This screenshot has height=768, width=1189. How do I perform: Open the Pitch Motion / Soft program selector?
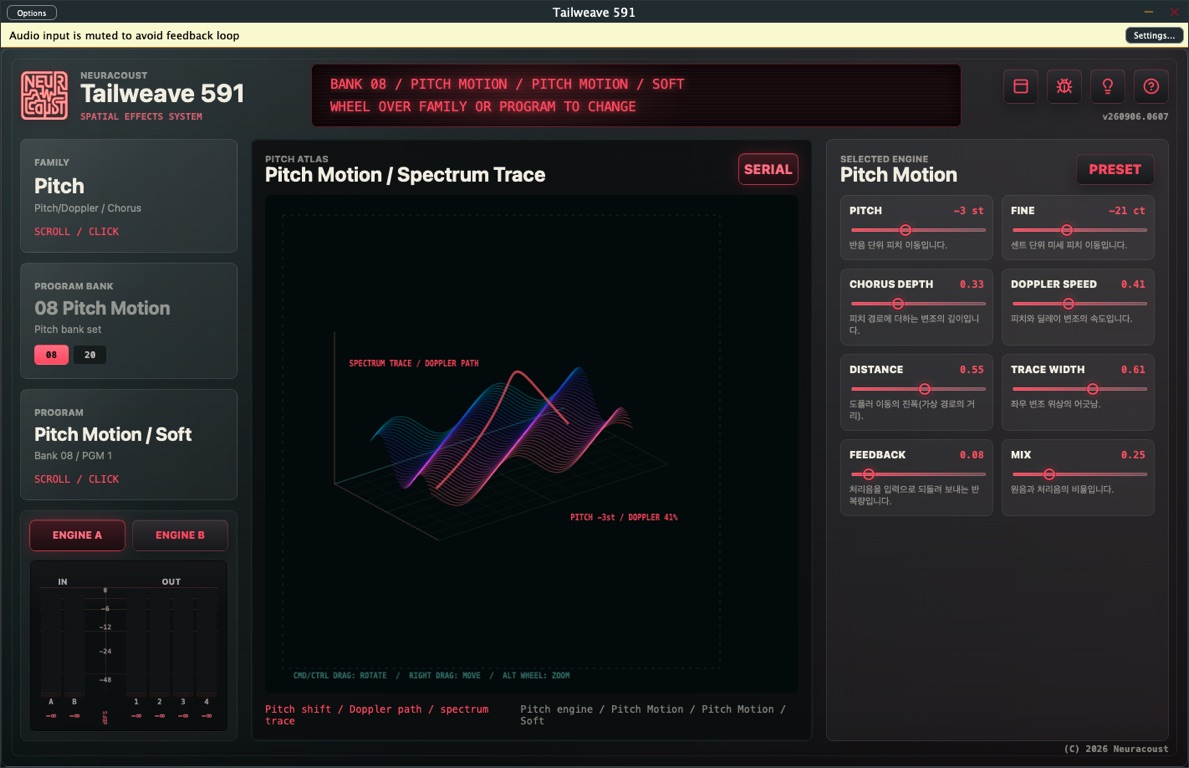click(129, 444)
